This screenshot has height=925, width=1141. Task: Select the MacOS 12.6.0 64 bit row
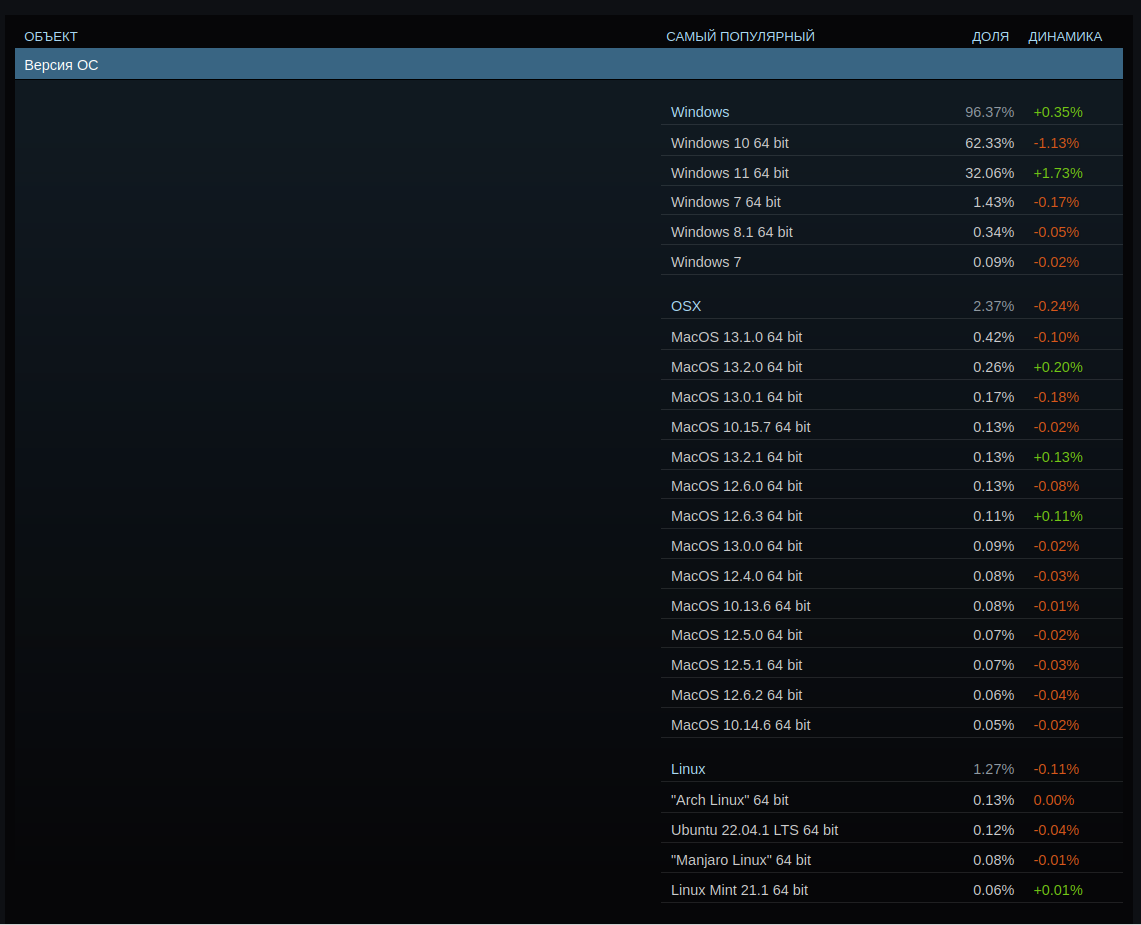[x=891, y=485]
